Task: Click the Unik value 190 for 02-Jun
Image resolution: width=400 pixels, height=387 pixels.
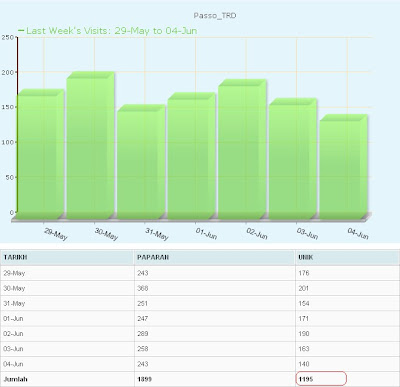Action: coord(304,334)
